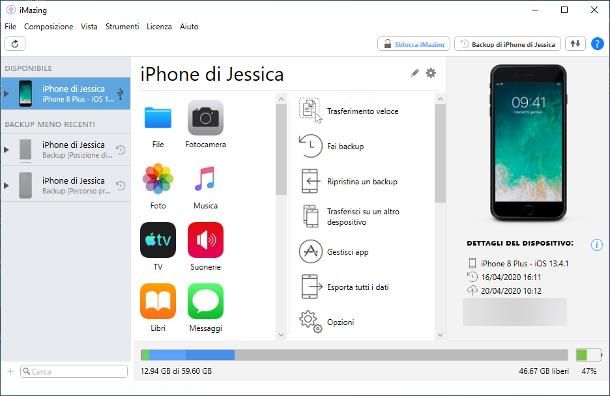The image size is (610, 396).
Task: Click USB connection icon on selected device
Action: [x=120, y=93]
